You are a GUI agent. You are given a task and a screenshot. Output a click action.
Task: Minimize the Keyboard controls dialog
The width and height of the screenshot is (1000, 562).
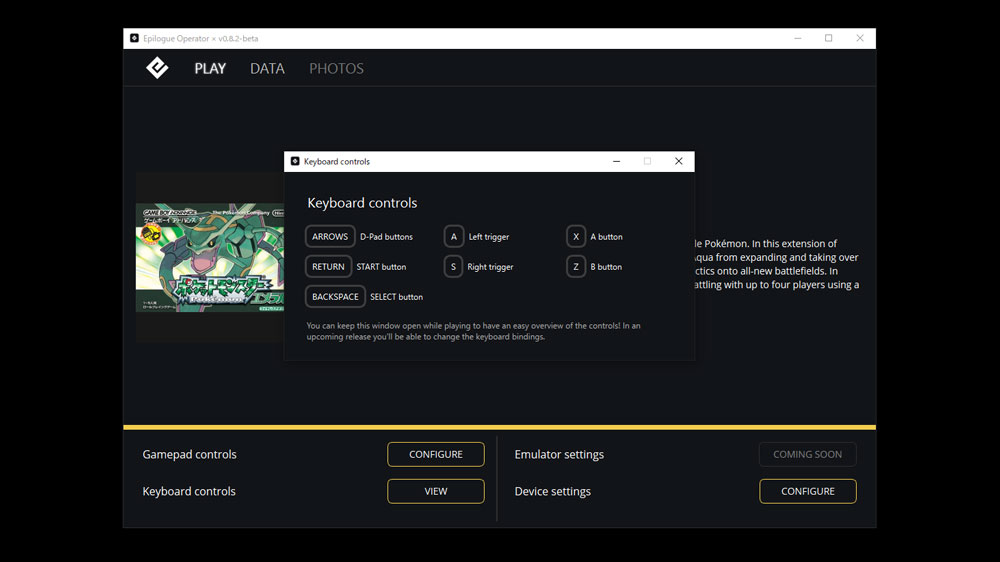point(616,161)
